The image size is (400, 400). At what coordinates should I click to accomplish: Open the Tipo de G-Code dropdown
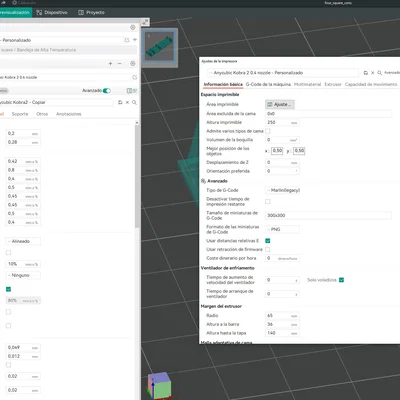(x=282, y=190)
